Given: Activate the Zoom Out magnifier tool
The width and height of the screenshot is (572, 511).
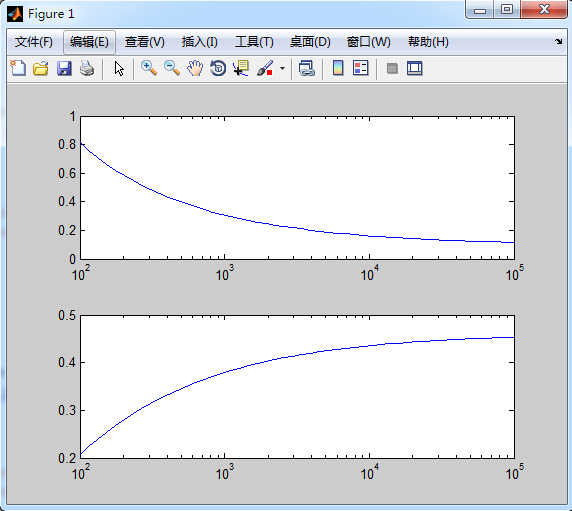Looking at the screenshot, I should click(172, 68).
